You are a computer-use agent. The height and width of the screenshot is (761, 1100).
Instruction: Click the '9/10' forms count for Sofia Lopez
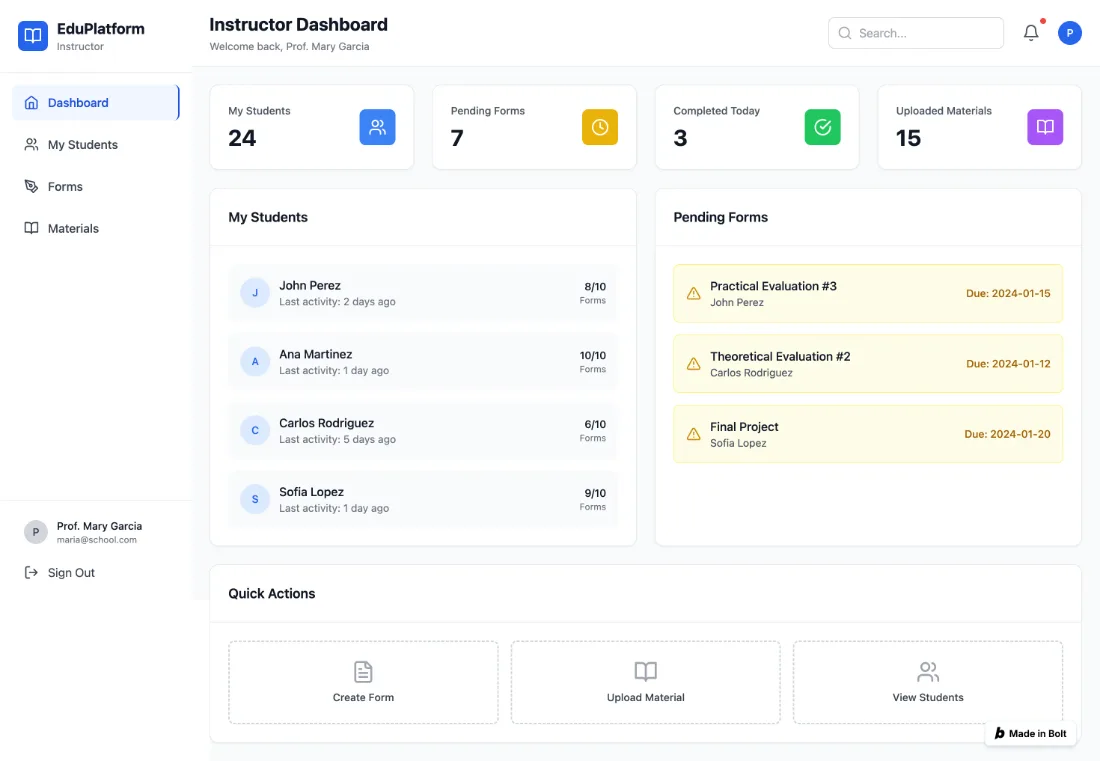595,493
